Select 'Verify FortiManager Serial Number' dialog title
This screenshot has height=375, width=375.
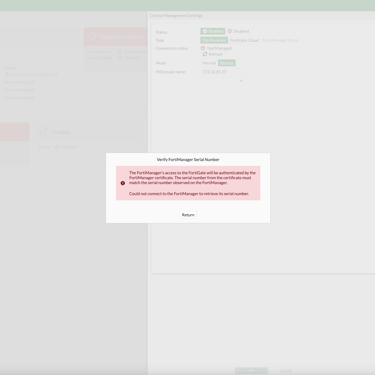coord(188,160)
